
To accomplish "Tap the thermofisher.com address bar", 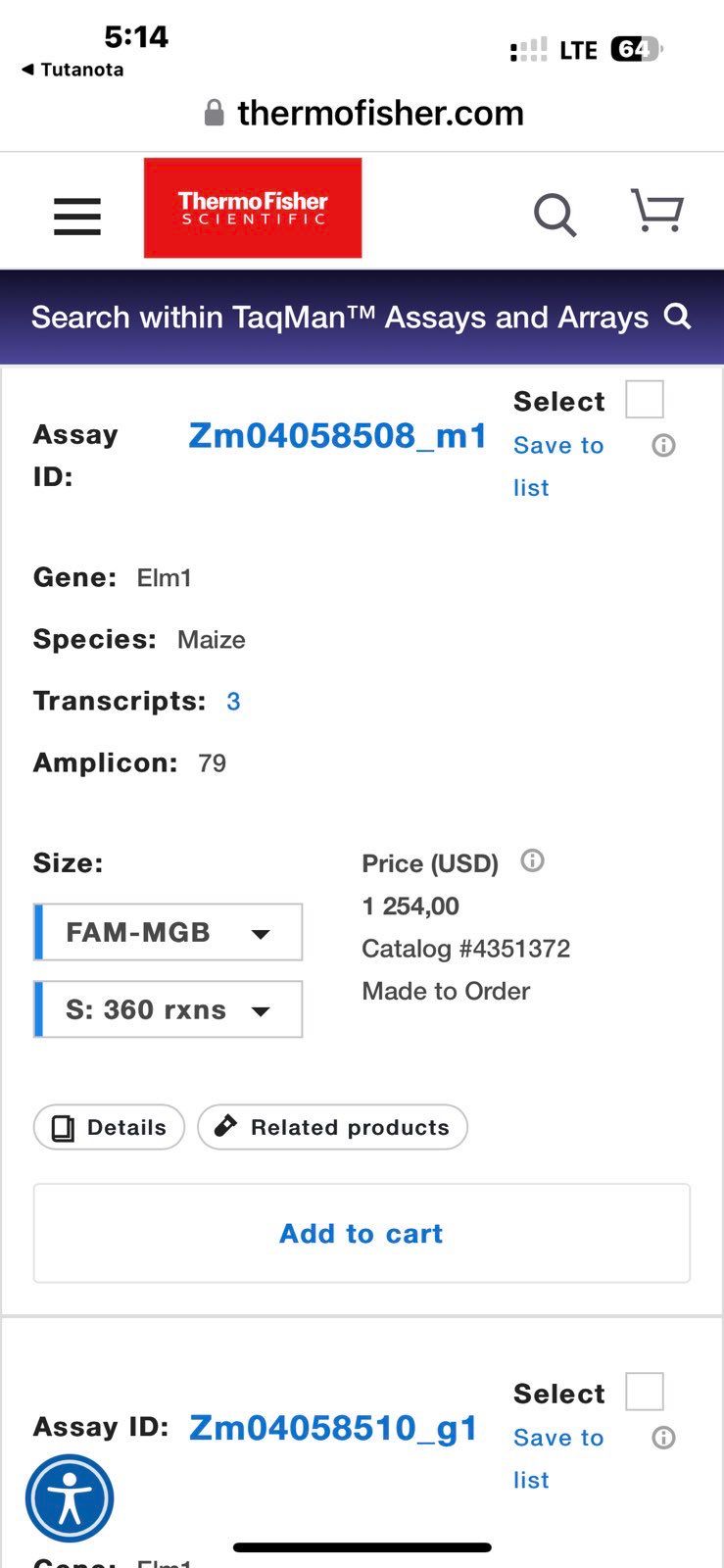I will click(x=362, y=113).
